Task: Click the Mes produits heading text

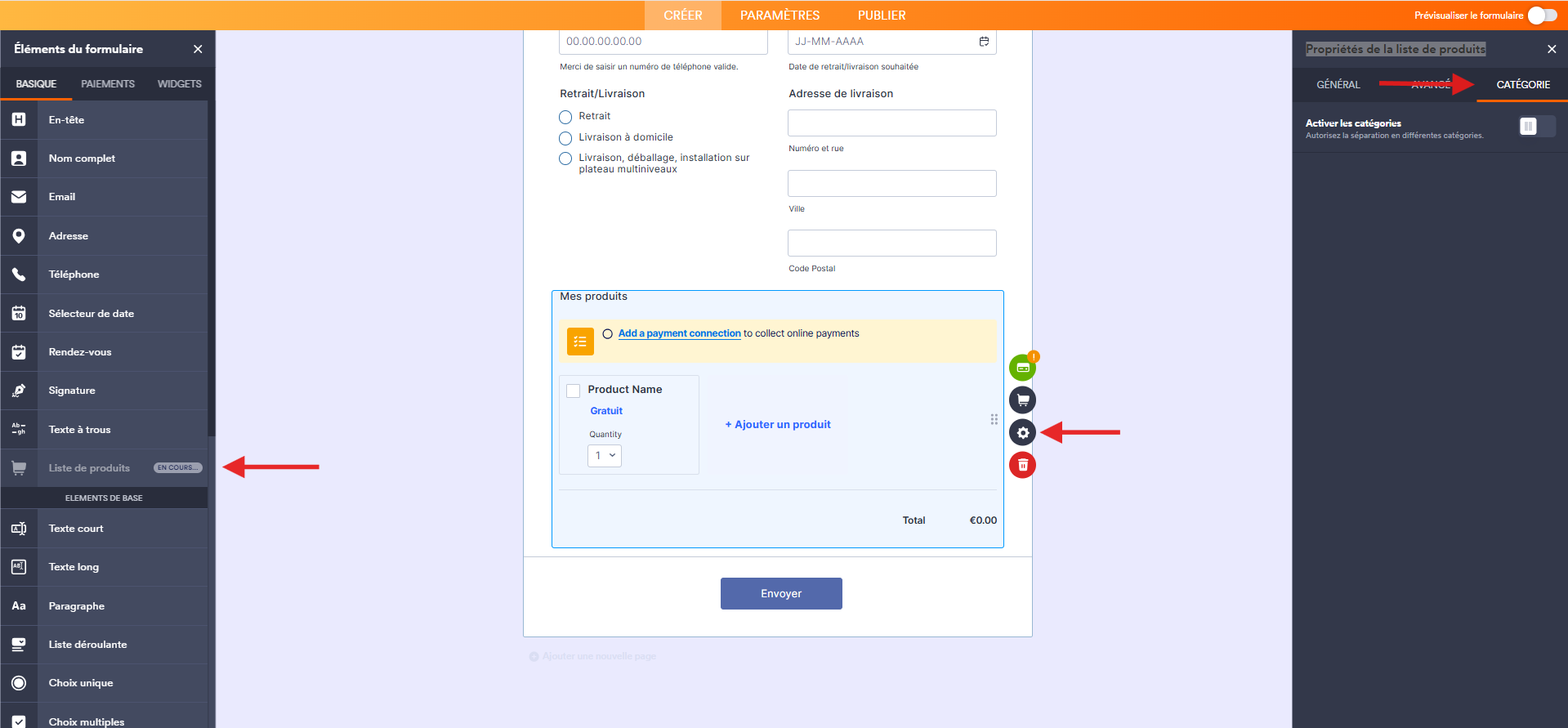Action: [594, 297]
